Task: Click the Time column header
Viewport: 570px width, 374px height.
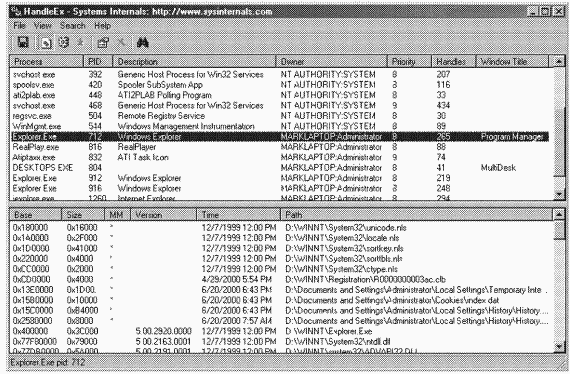Action: [238, 215]
